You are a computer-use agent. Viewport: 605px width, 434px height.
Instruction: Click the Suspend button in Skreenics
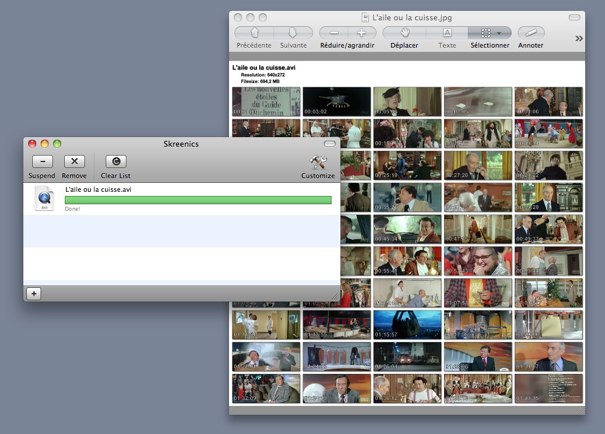tap(42, 161)
